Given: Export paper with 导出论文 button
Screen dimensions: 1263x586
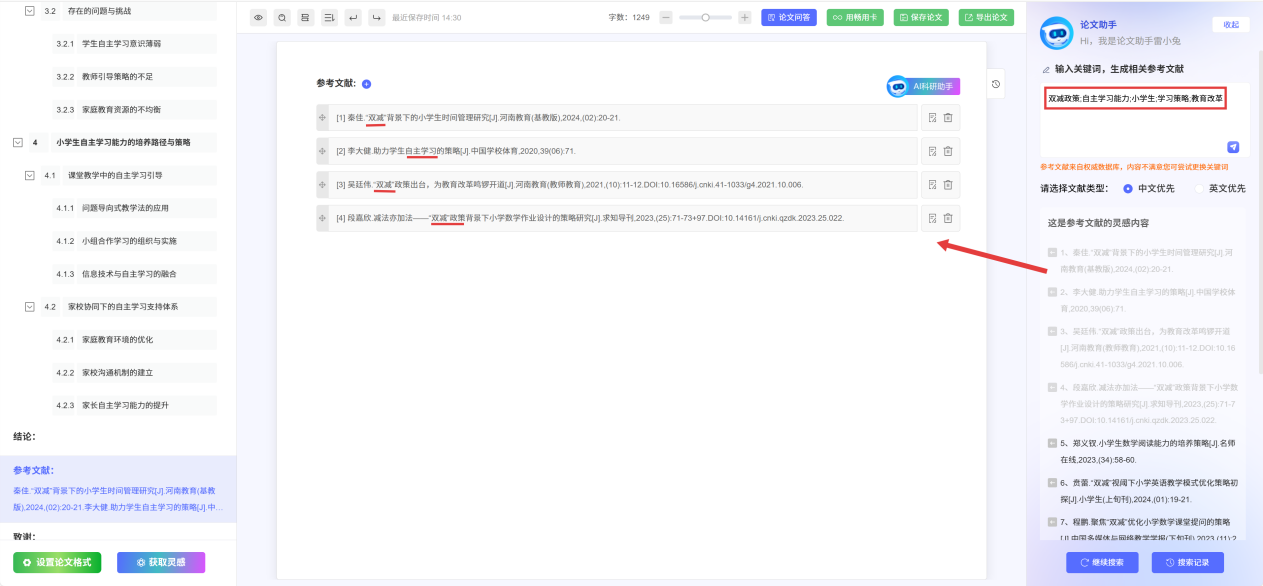Looking at the screenshot, I should click(x=986, y=17).
